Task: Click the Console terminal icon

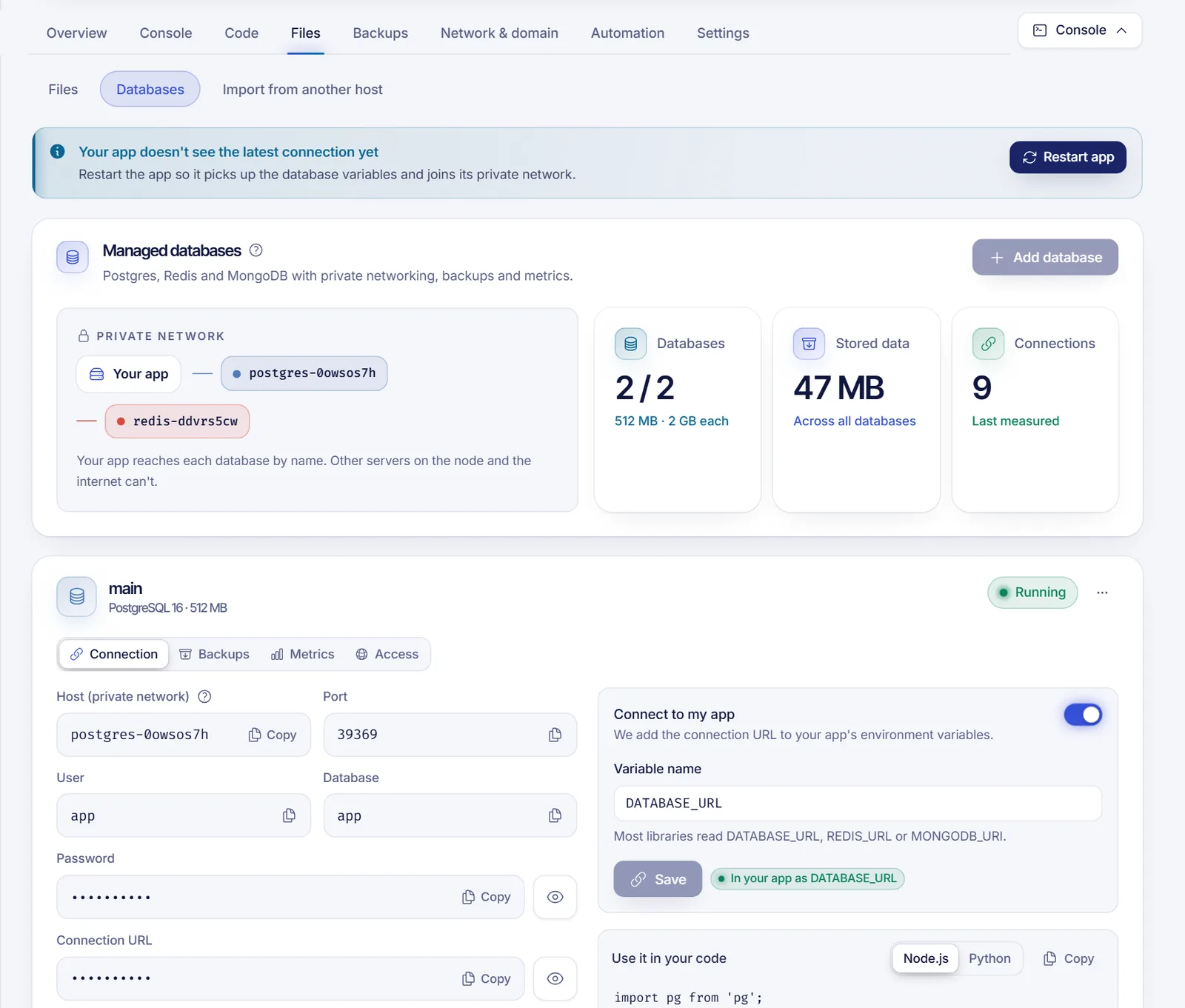Action: point(1040,30)
